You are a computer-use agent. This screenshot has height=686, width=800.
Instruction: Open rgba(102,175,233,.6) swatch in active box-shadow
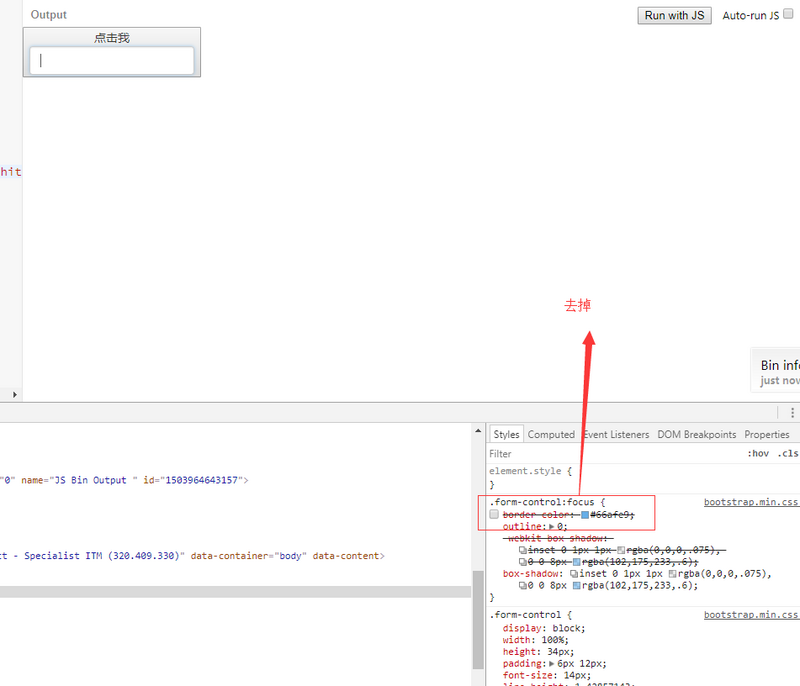point(577,586)
